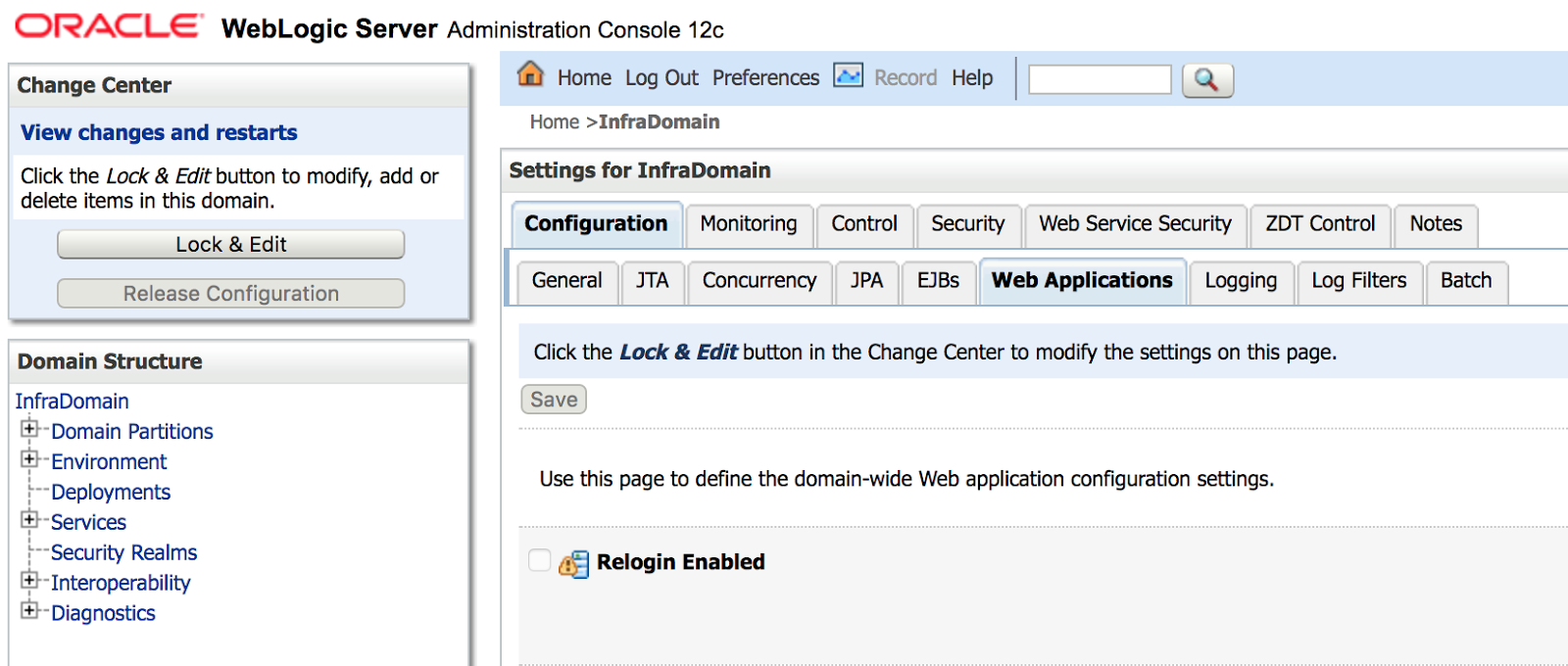Select Security Realms in the tree
Image resolution: width=1568 pixels, height=666 pixels.
(x=123, y=553)
